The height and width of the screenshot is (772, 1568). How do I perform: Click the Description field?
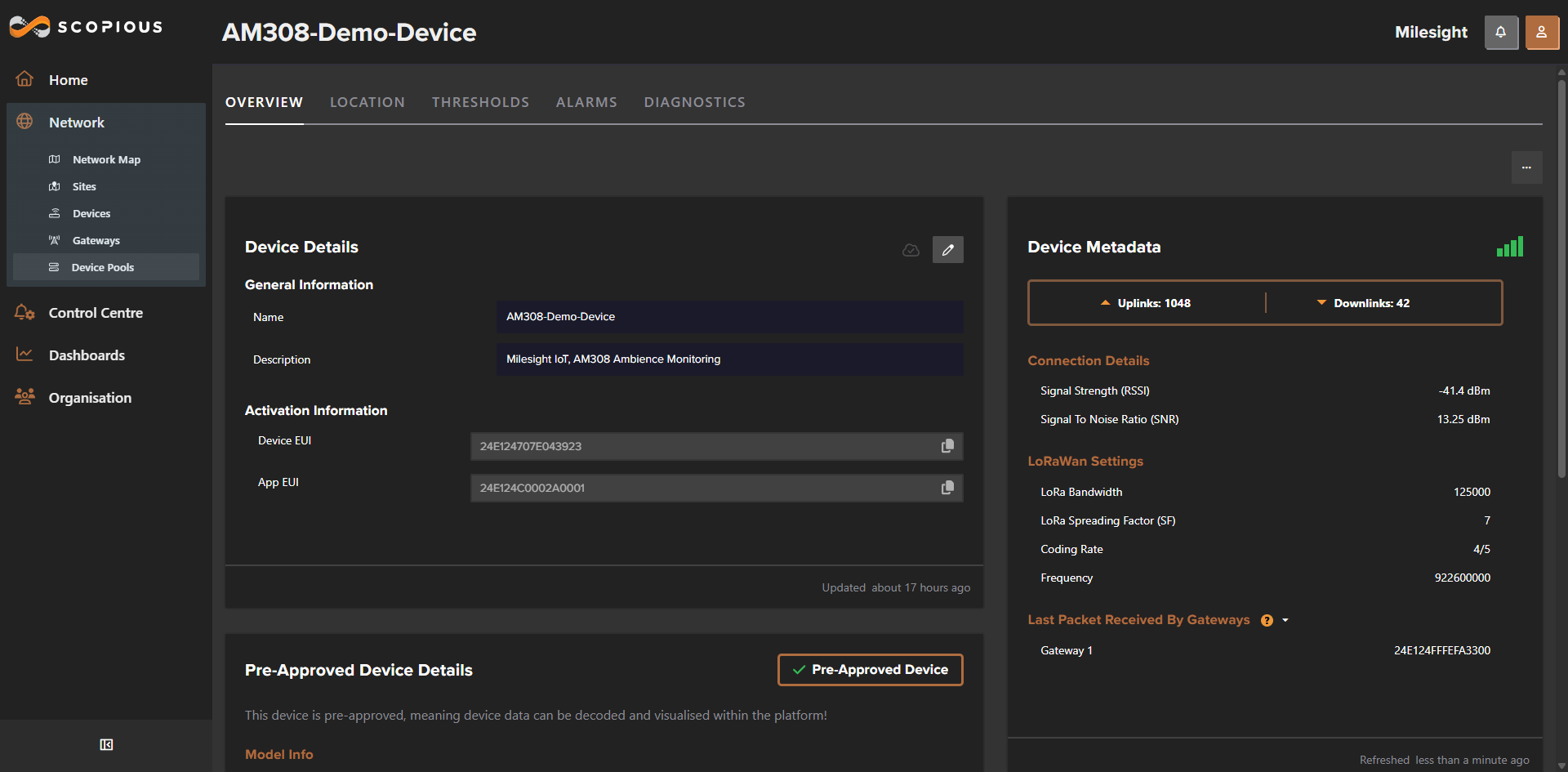[x=730, y=359]
